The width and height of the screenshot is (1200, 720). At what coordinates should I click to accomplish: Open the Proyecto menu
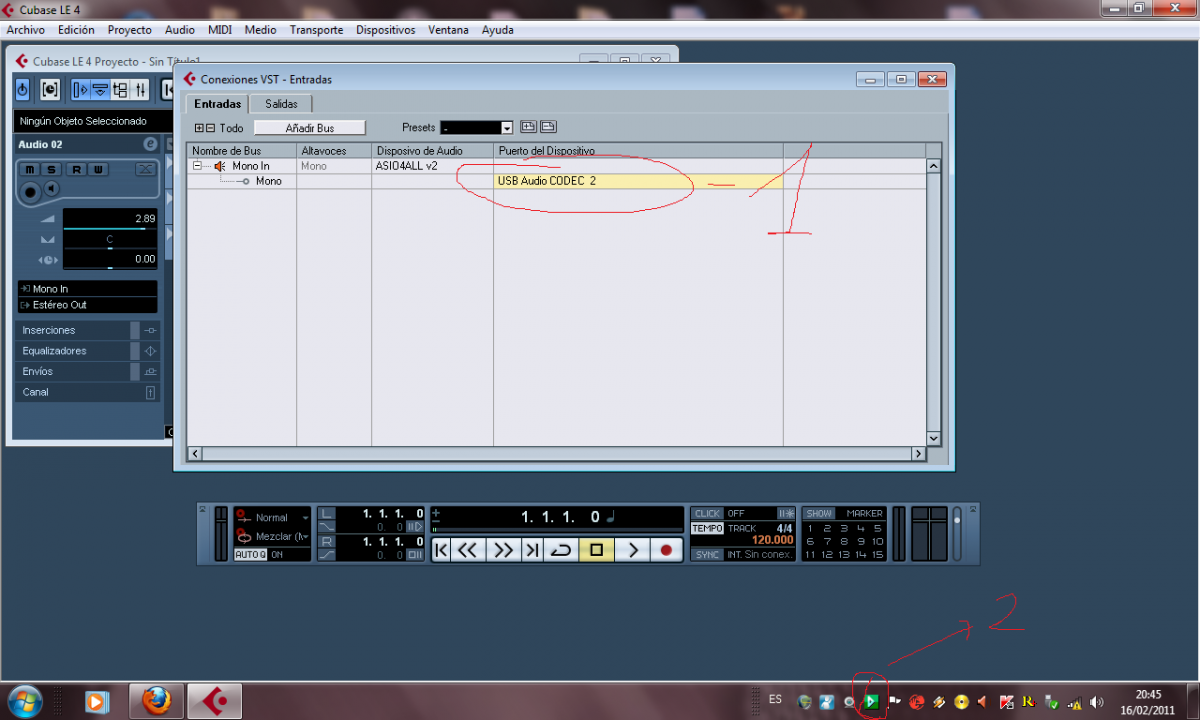130,30
